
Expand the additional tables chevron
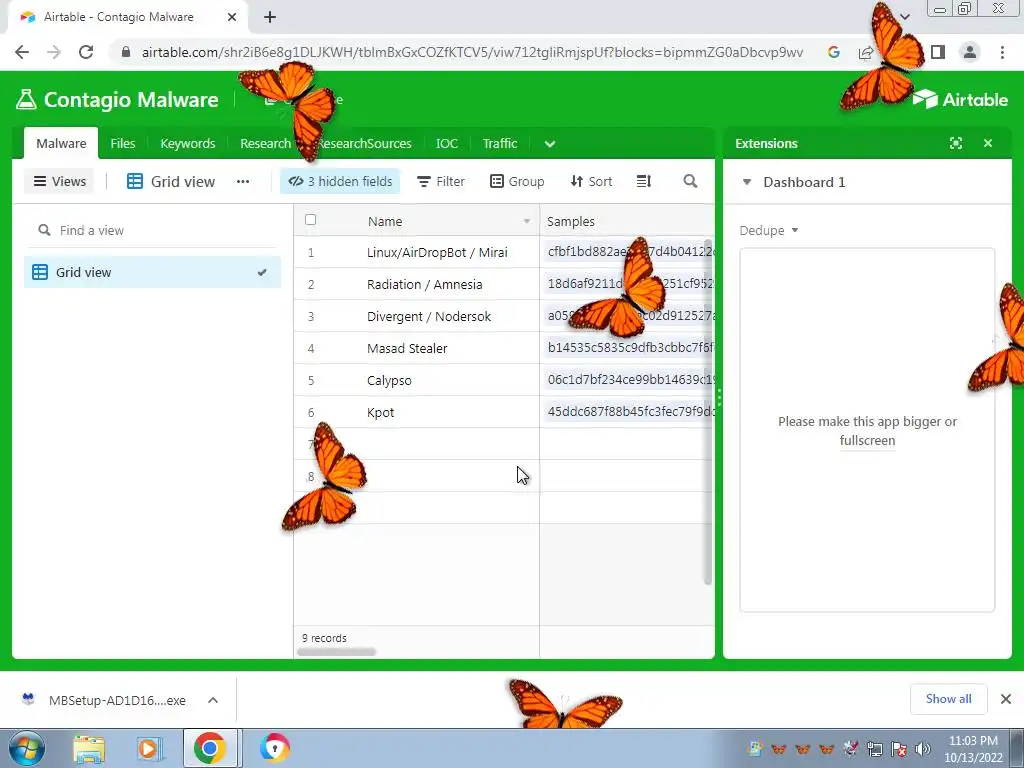[550, 144]
